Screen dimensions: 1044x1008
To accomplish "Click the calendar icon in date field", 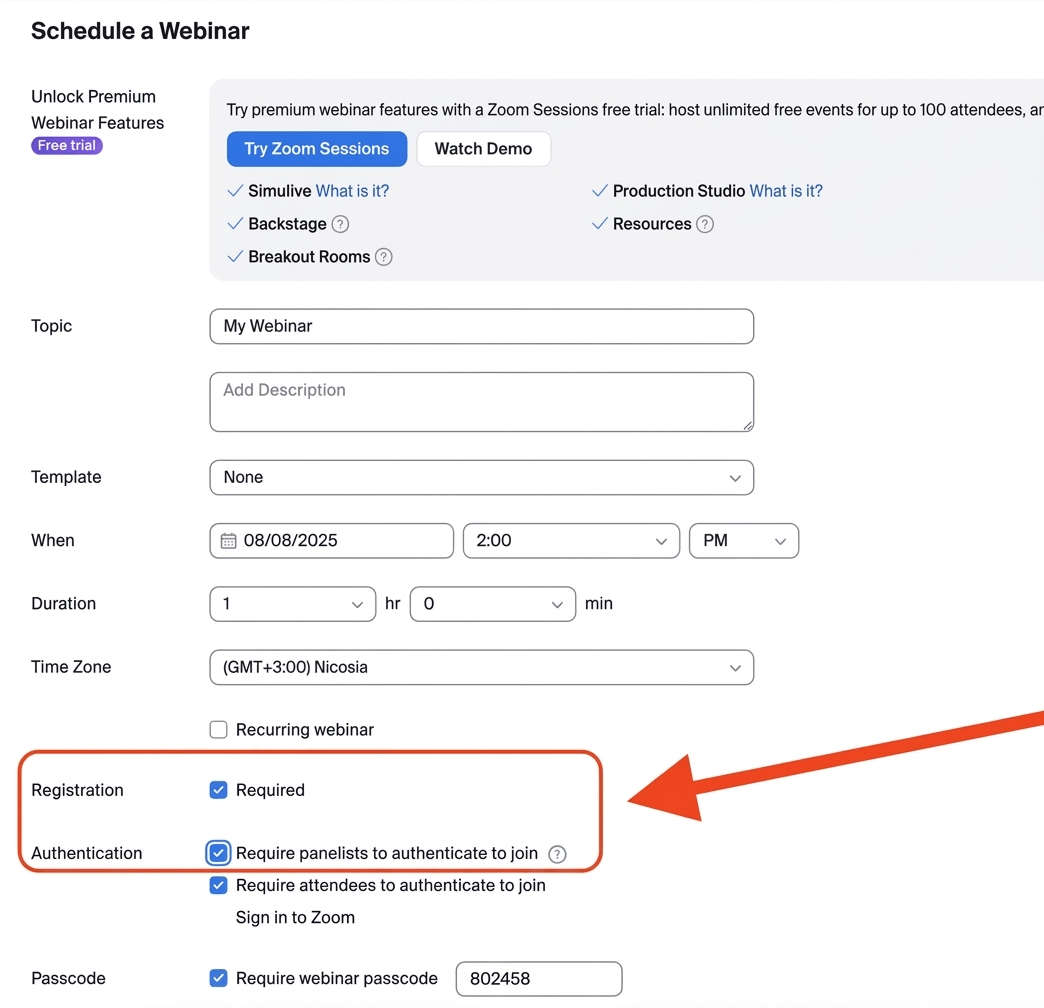I will 228,541.
